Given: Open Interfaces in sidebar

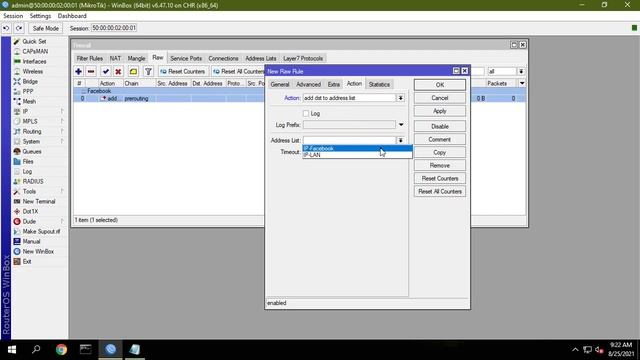Looking at the screenshot, I should 34,61.
